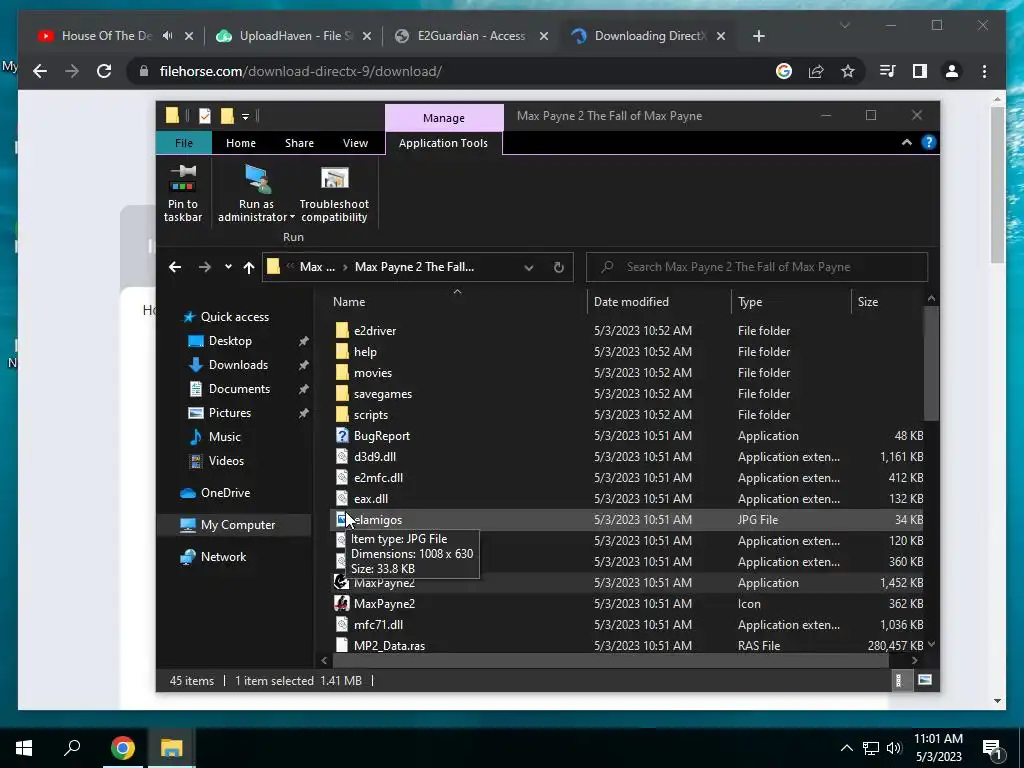This screenshot has height=768, width=1024.
Task: Click Chrome icon in taskbar
Action: 122,748
